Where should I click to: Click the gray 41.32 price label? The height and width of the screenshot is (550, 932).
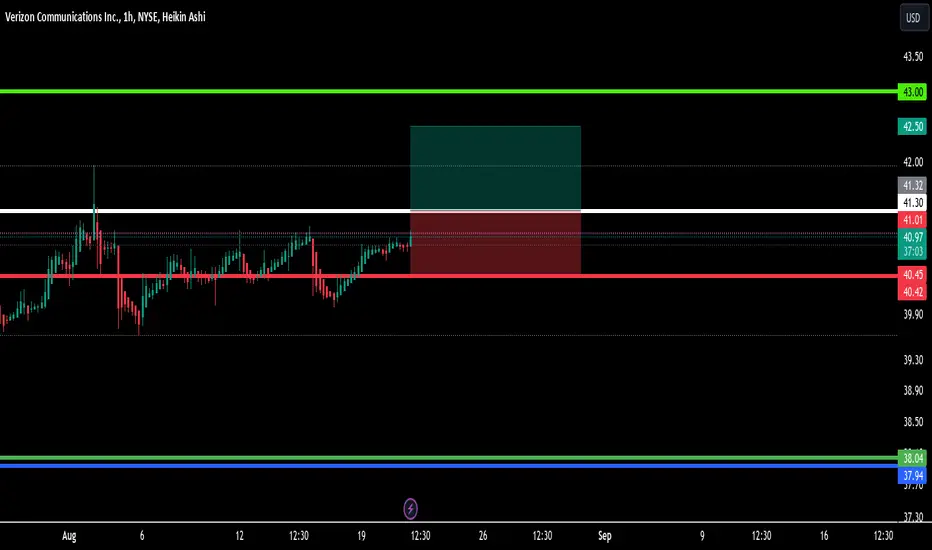(912, 186)
